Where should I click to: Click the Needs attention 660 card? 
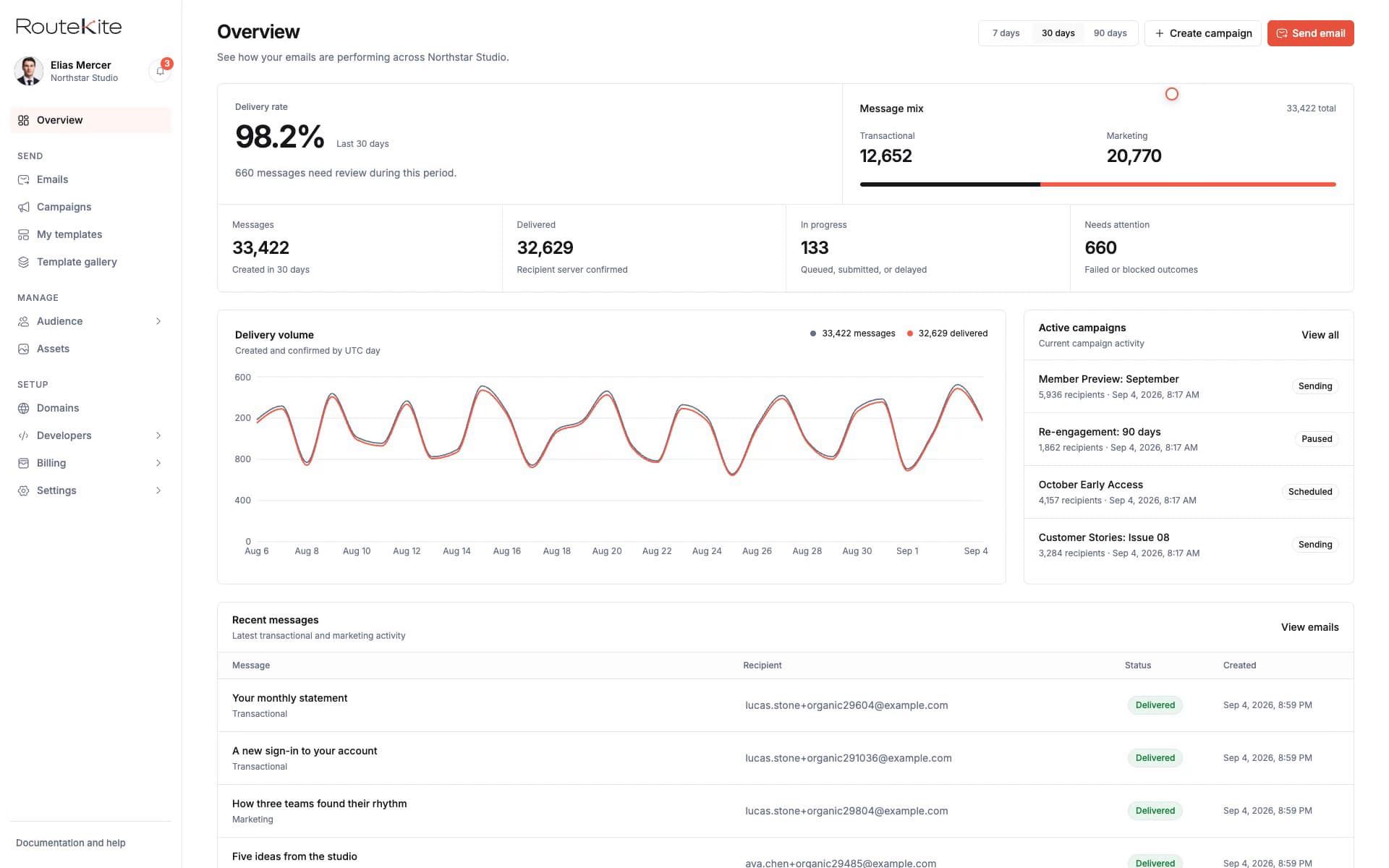tap(1212, 248)
